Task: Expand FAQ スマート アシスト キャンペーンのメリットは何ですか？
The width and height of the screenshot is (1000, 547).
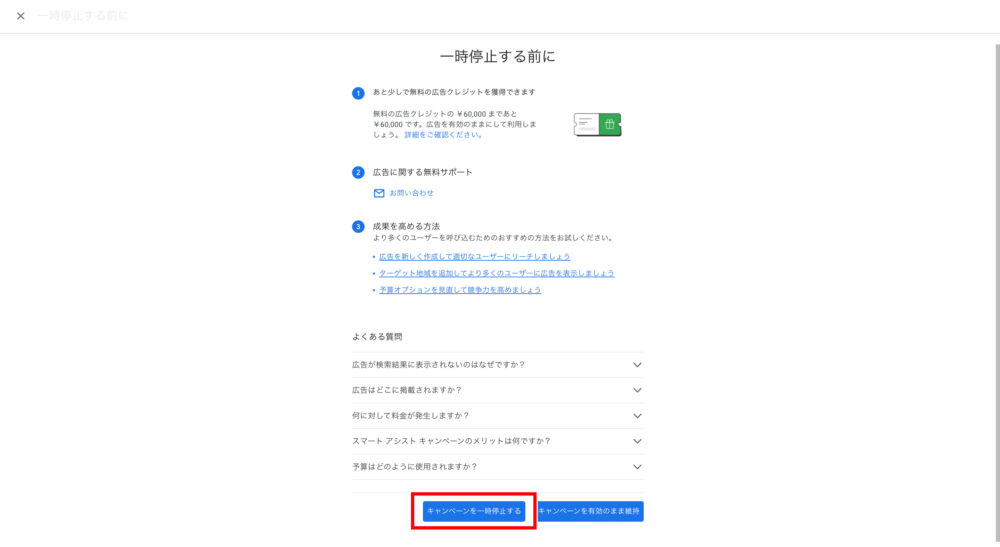Action: (497, 441)
